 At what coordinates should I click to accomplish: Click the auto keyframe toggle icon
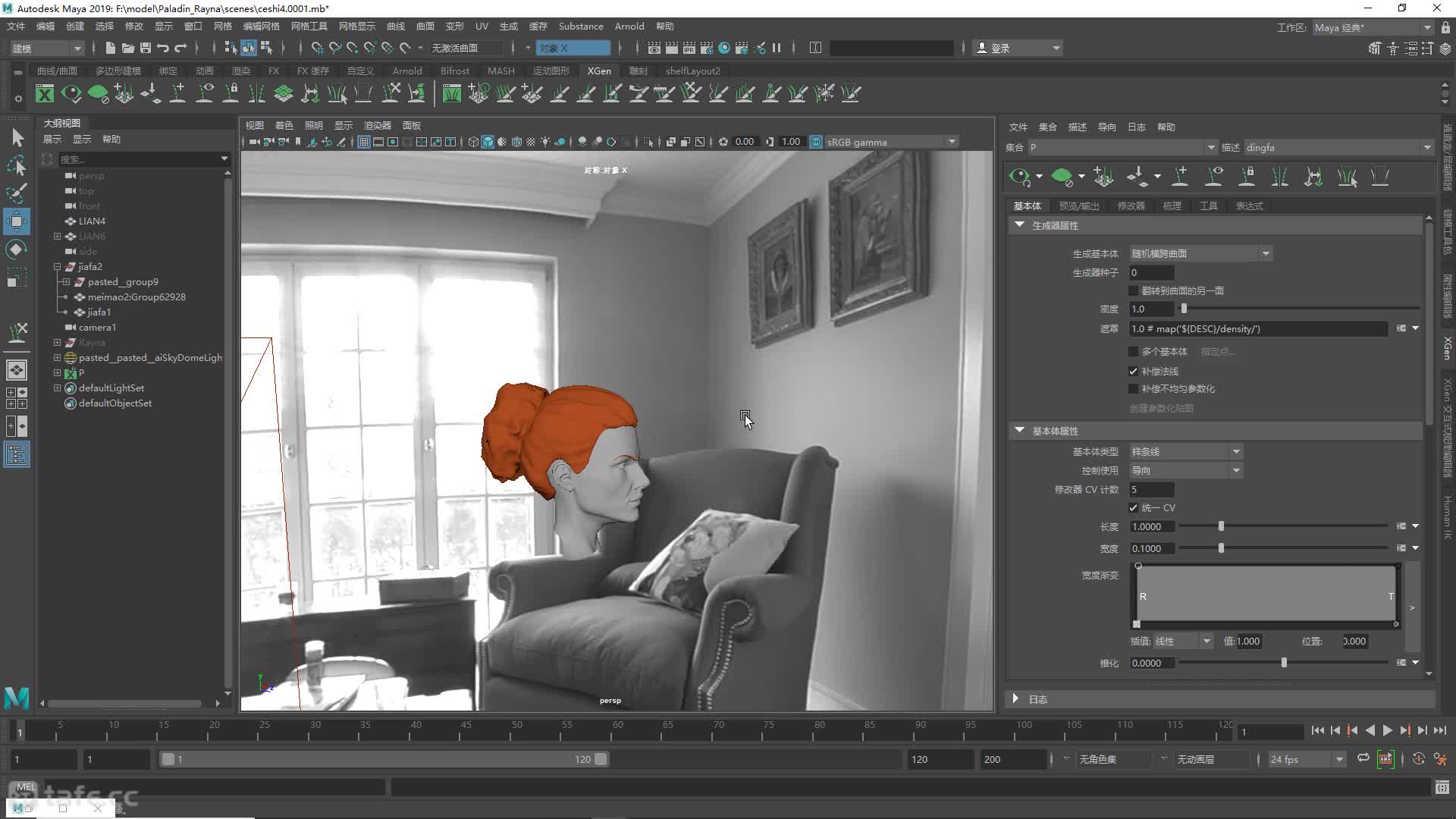click(1419, 759)
